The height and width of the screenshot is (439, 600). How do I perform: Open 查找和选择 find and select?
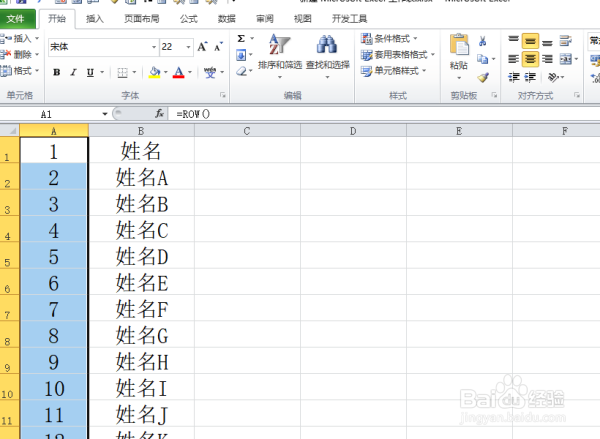(328, 55)
